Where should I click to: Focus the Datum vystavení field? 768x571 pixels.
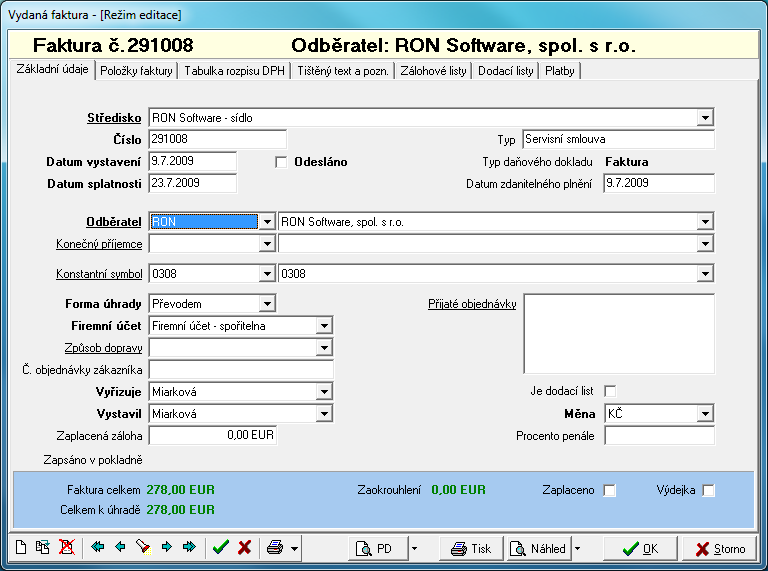click(192, 161)
